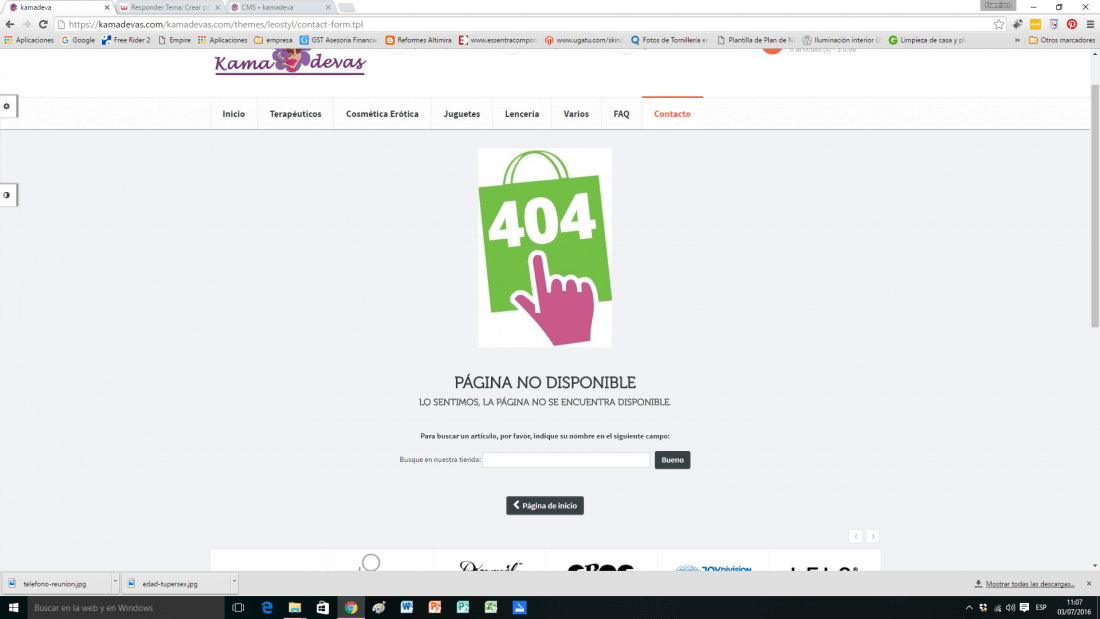Image resolution: width=1100 pixels, height=619 pixels.
Task: Open the edad-tupersex.jpg downloaded file
Action: (175, 583)
